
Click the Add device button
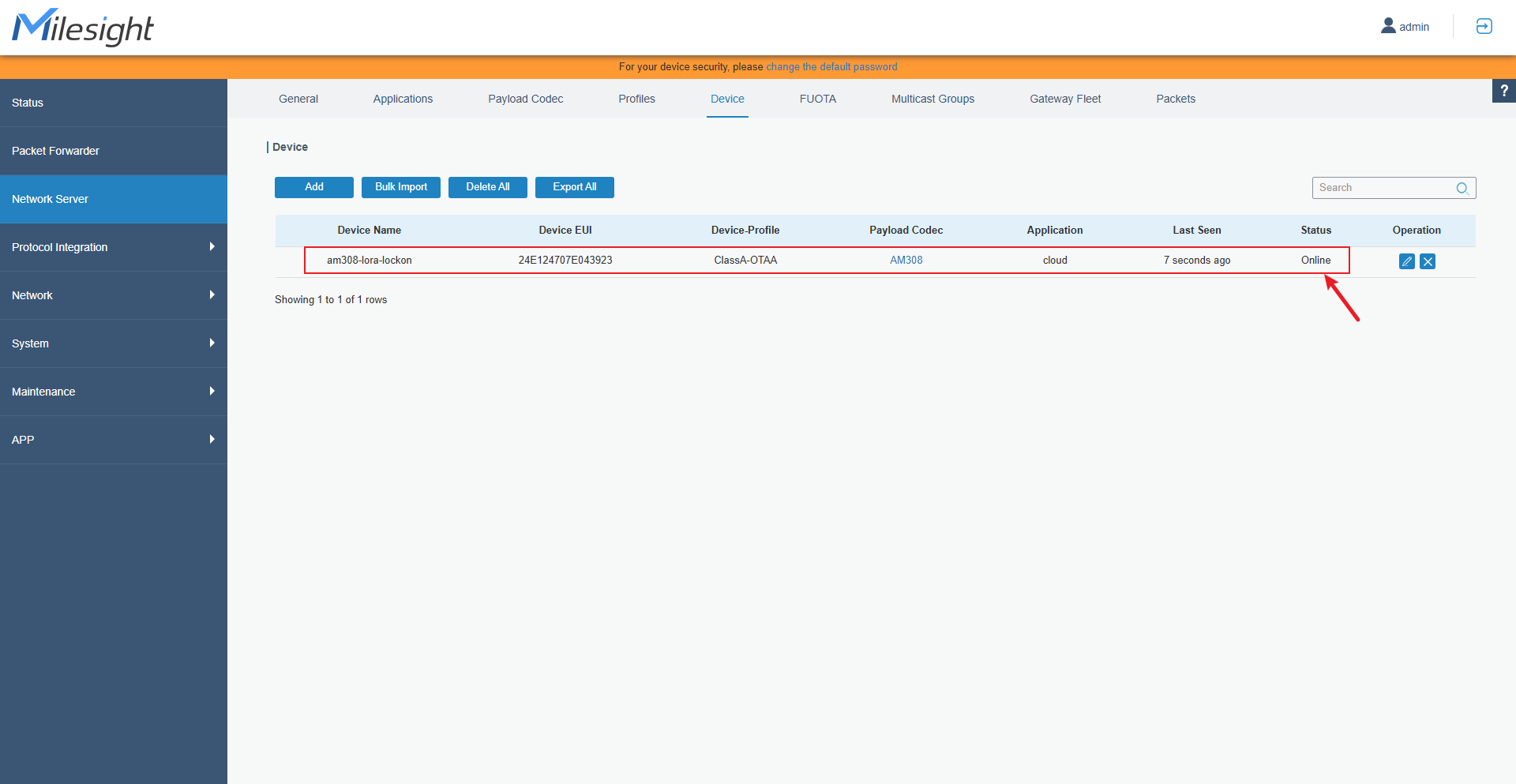[x=314, y=187]
